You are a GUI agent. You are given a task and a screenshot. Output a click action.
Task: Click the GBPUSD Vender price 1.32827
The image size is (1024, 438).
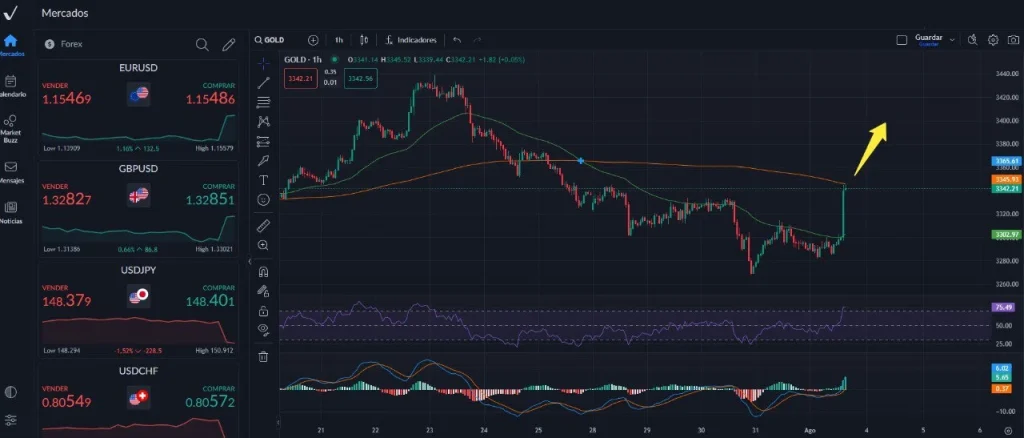pyautogui.click(x=67, y=200)
